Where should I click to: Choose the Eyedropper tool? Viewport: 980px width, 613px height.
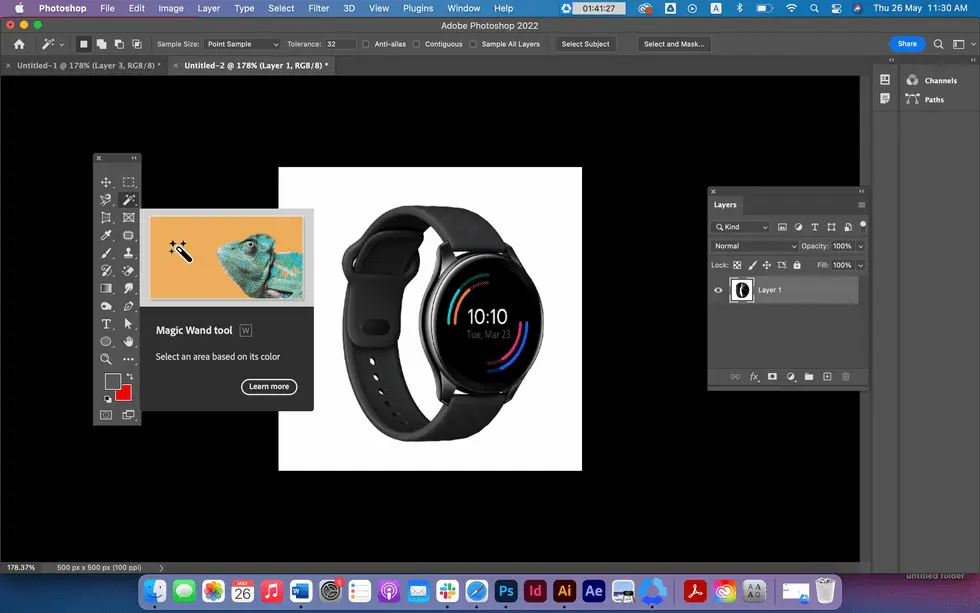click(x=106, y=235)
